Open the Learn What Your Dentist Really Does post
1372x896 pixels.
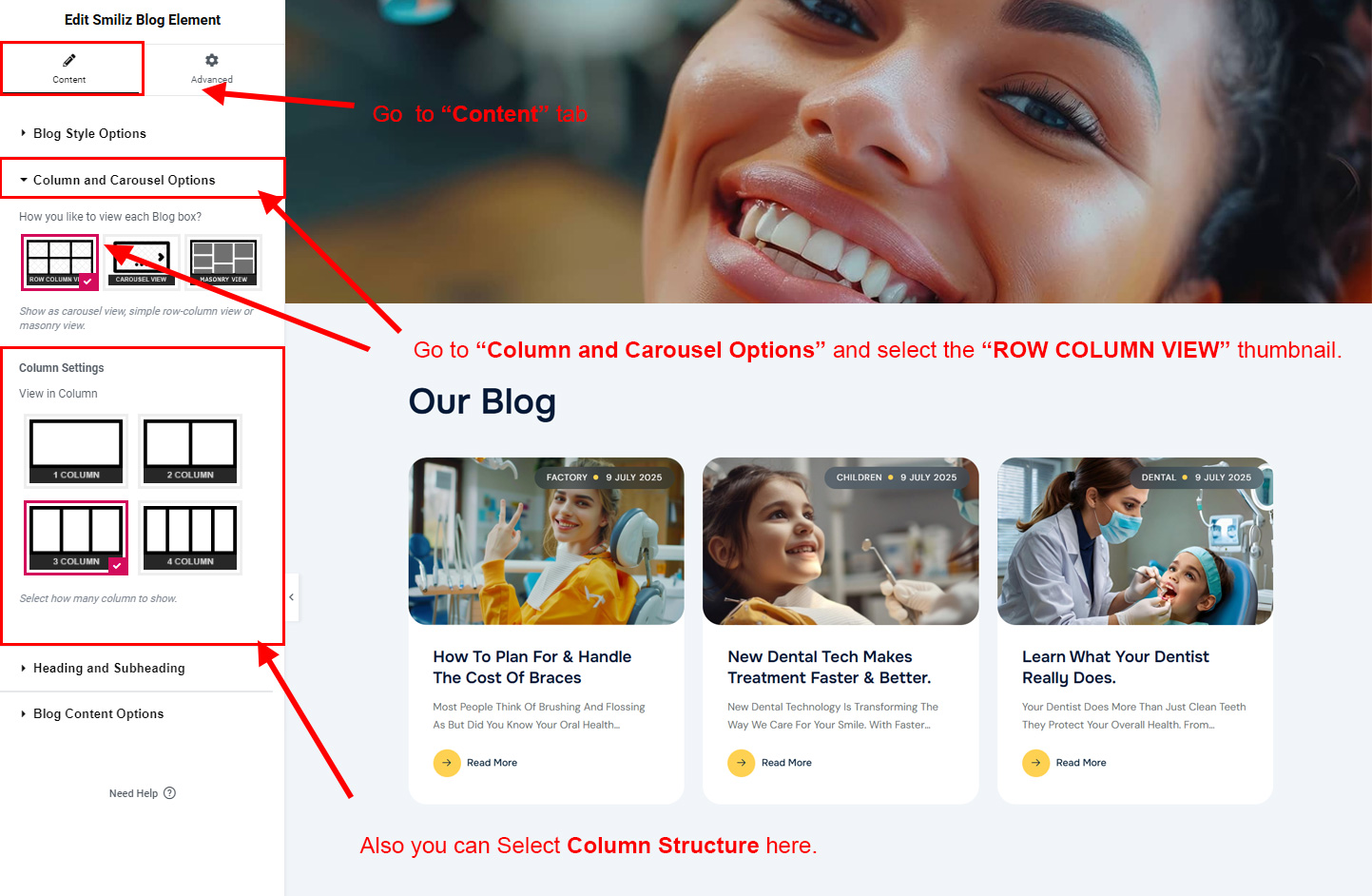point(1115,667)
